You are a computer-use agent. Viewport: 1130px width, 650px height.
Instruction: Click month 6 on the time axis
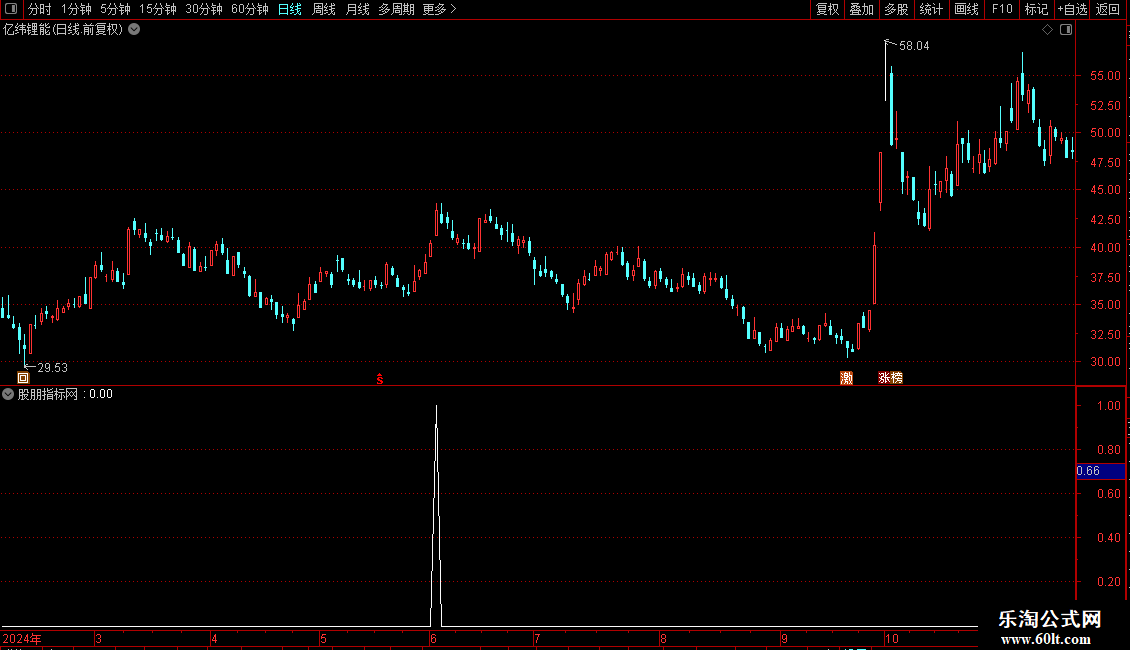click(x=433, y=639)
